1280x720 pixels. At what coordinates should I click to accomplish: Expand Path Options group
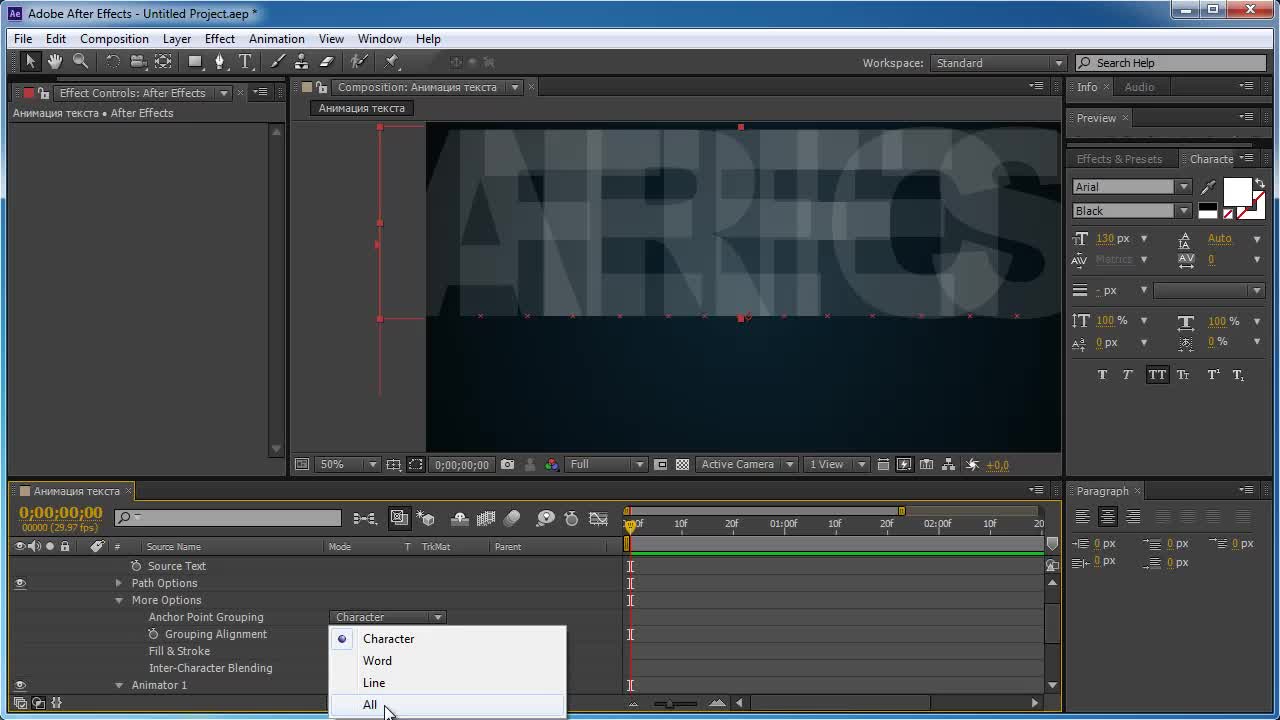pos(119,583)
